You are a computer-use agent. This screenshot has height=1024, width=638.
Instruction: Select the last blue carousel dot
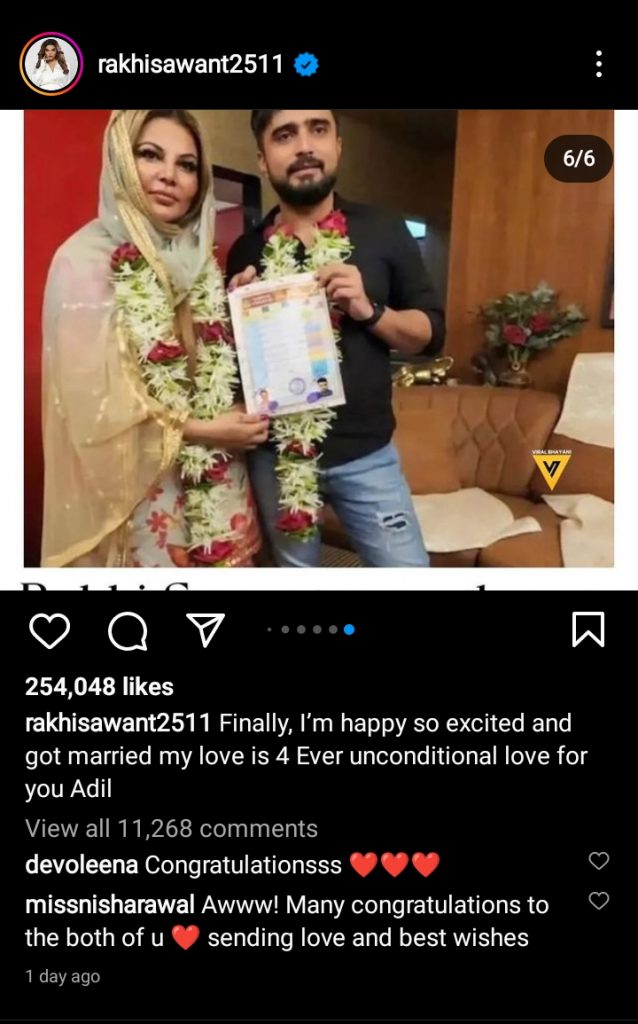[349, 630]
